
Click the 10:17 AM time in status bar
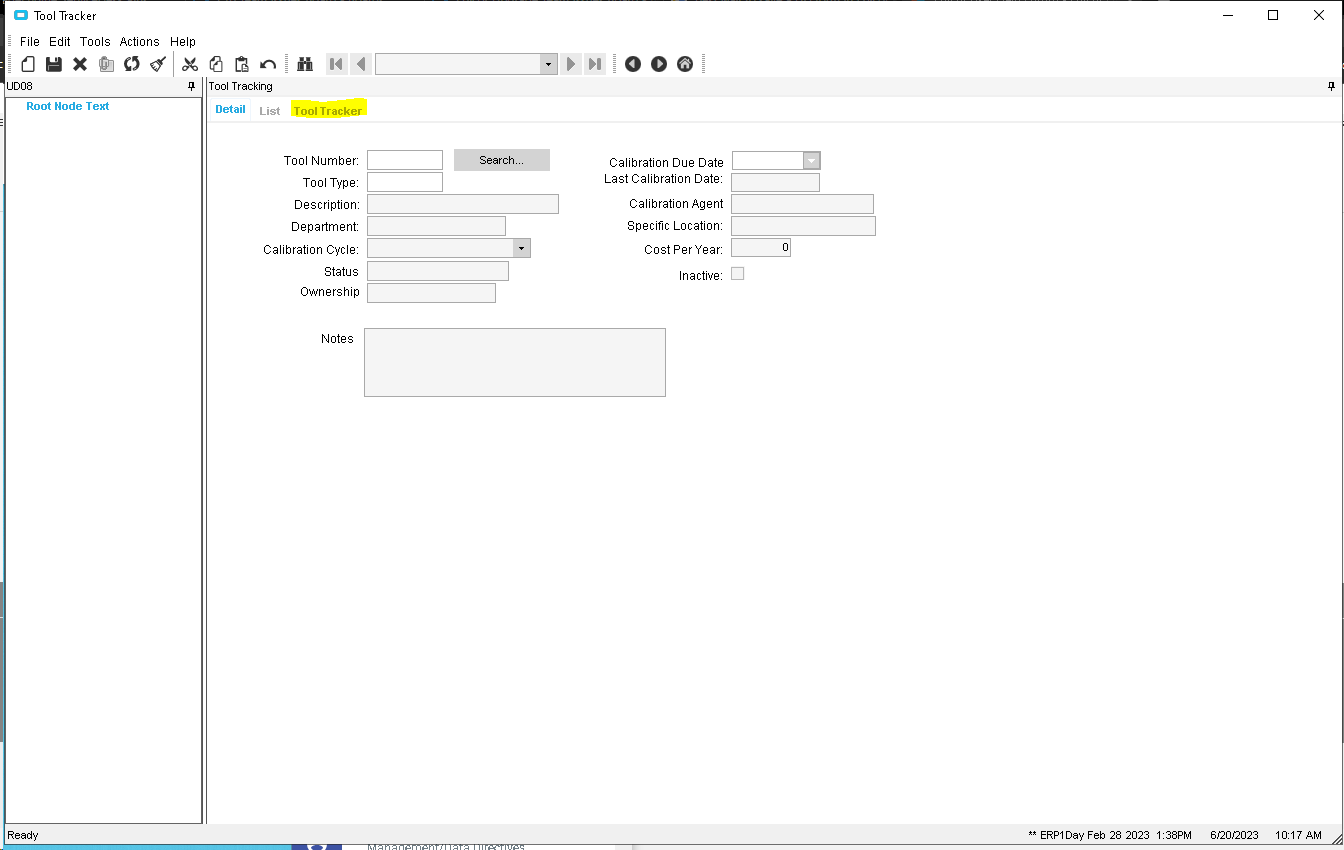(1299, 835)
